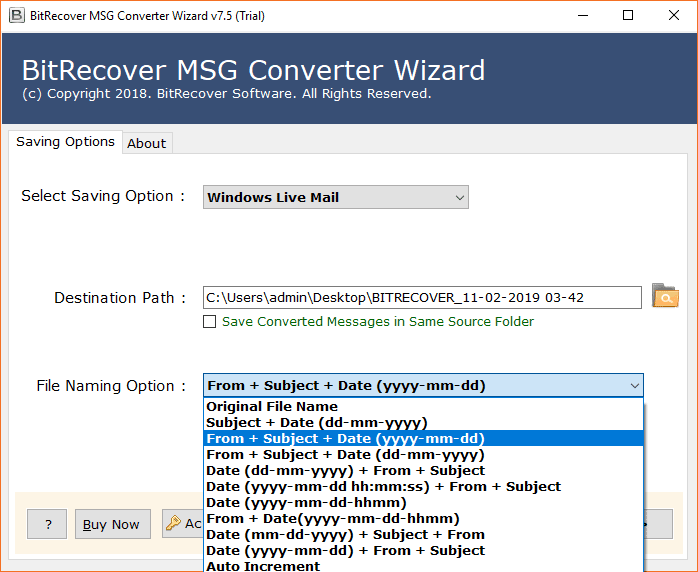Viewport: 698px width, 572px height.
Task: Choose Subject + Date (dd-mm-yyyy) option
Action: point(424,422)
